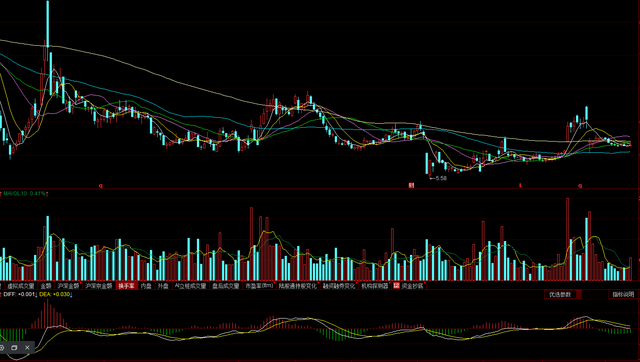Click the DEA: +0.030 value
Screen dimensions: 640x362
[55, 294]
